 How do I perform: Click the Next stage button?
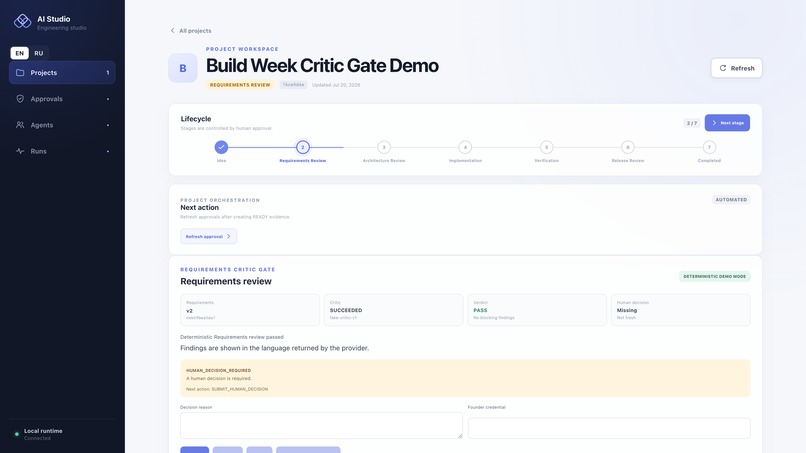[727, 123]
